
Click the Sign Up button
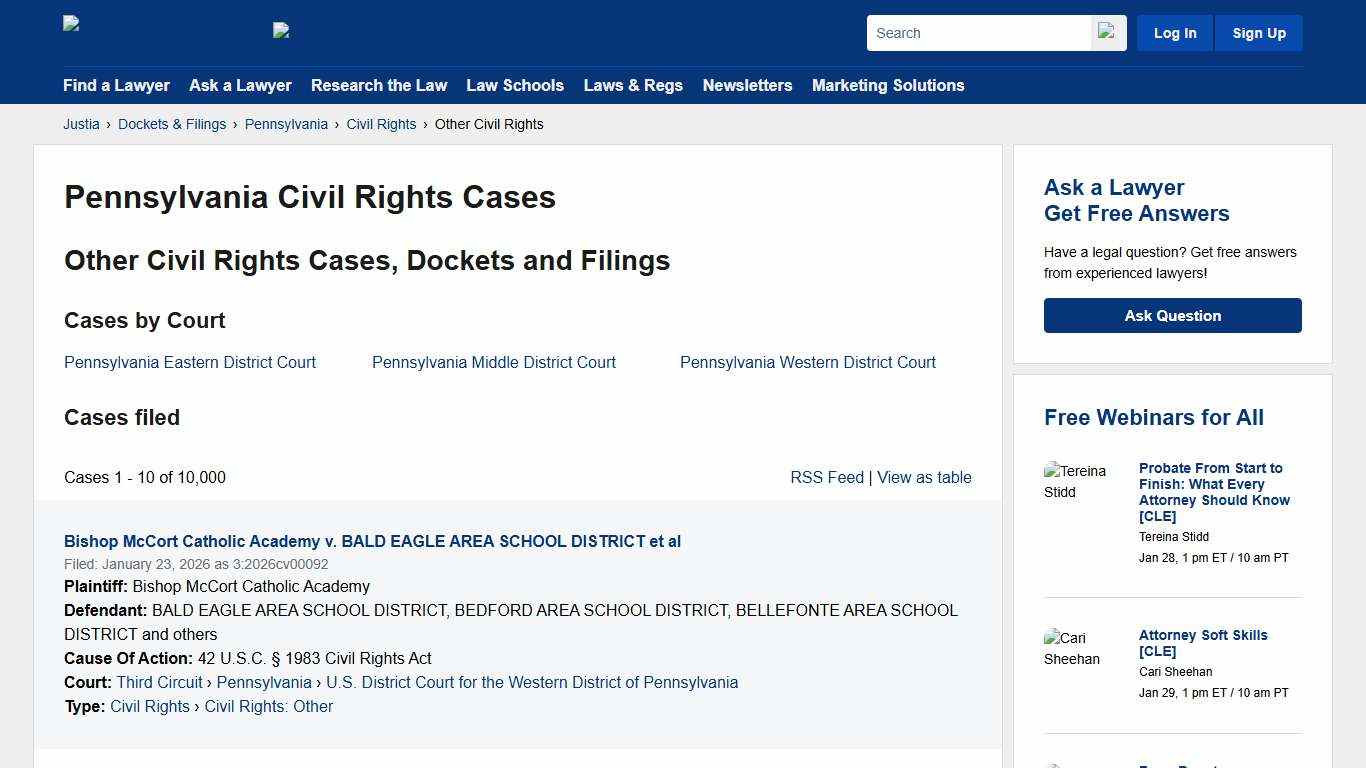pyautogui.click(x=1258, y=32)
